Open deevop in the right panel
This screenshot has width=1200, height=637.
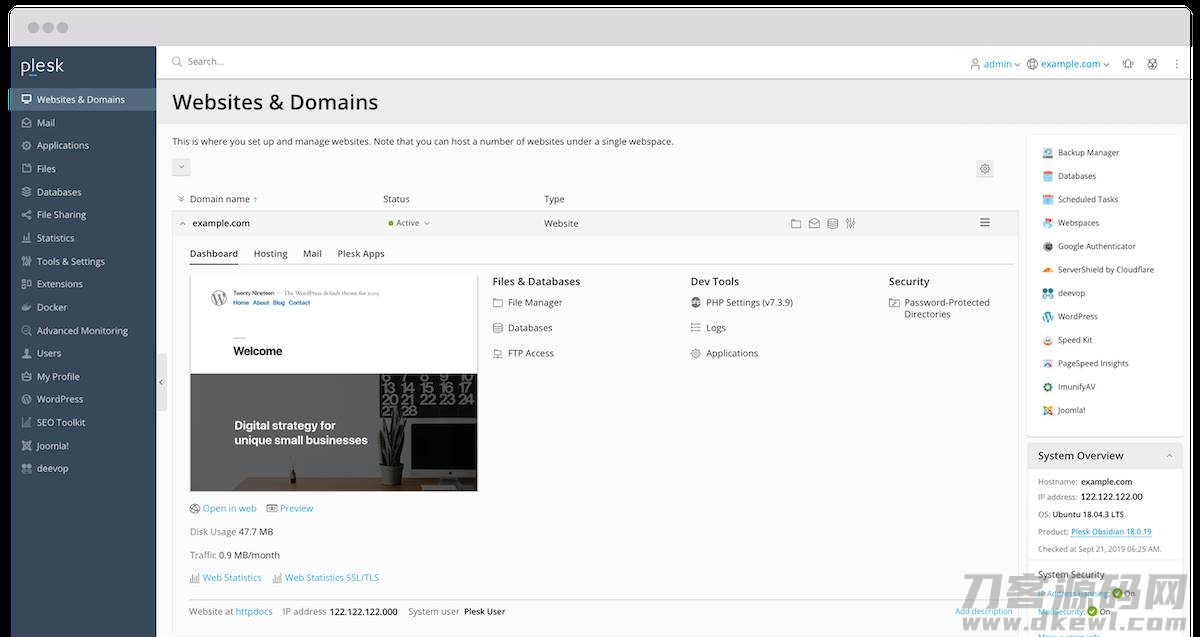point(1063,293)
